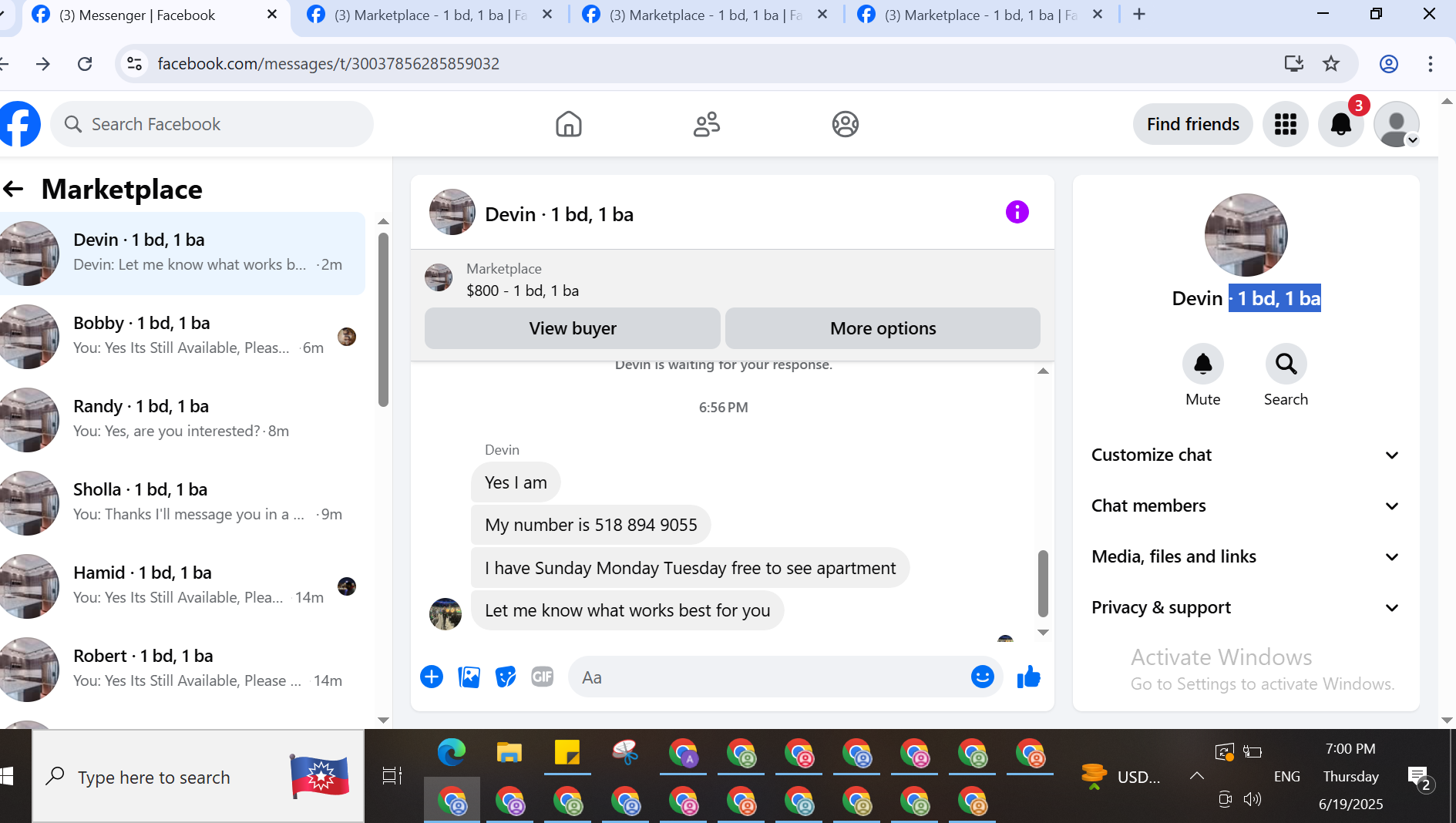Go to the Home feed icon
This screenshot has height=823, width=1456.
pos(569,124)
